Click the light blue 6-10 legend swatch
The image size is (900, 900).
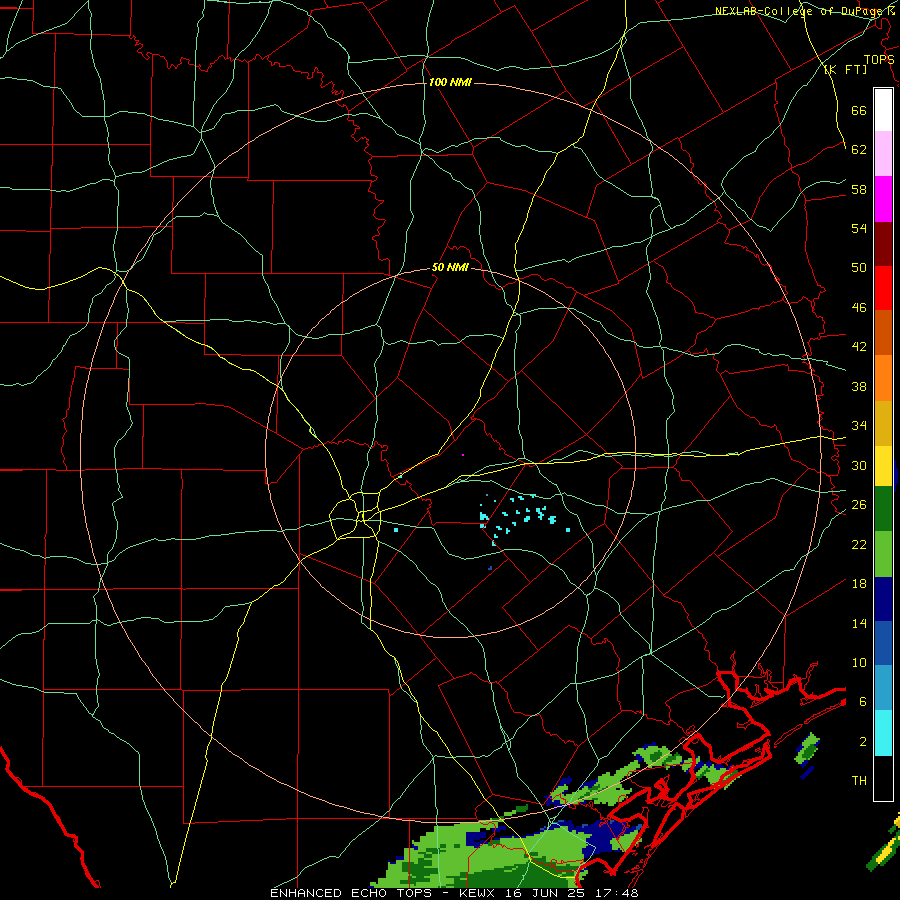tap(883, 688)
